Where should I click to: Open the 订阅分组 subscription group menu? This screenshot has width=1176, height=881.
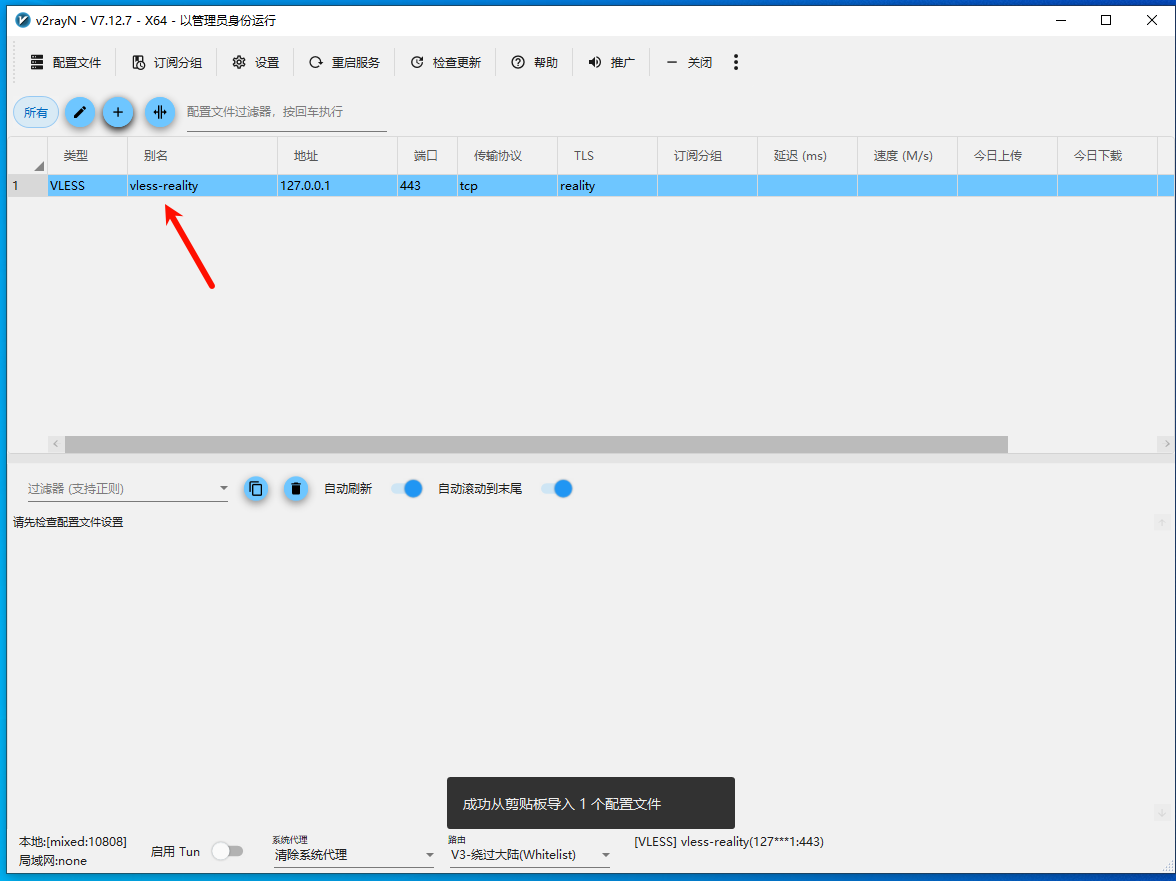click(167, 62)
